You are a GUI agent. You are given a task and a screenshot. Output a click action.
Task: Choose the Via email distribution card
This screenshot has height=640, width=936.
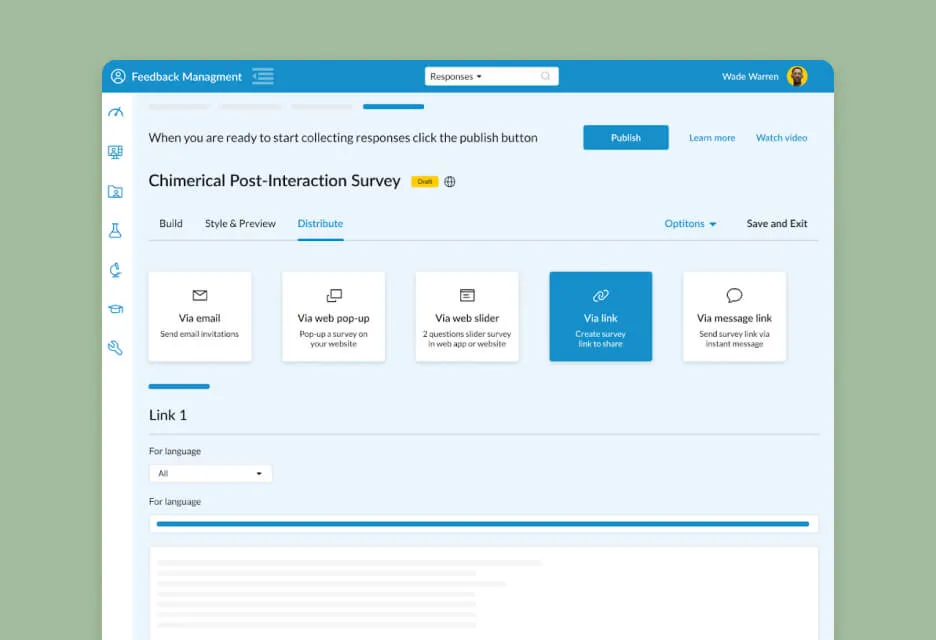click(x=200, y=316)
